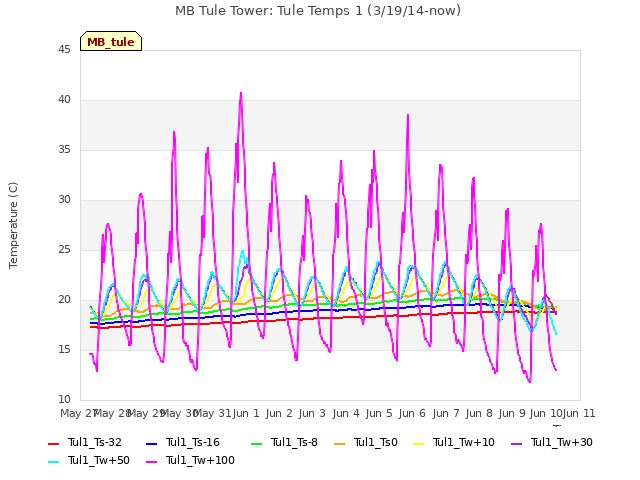
Task: Select the Tul1_Ts-8 legend label
Action: (294, 442)
